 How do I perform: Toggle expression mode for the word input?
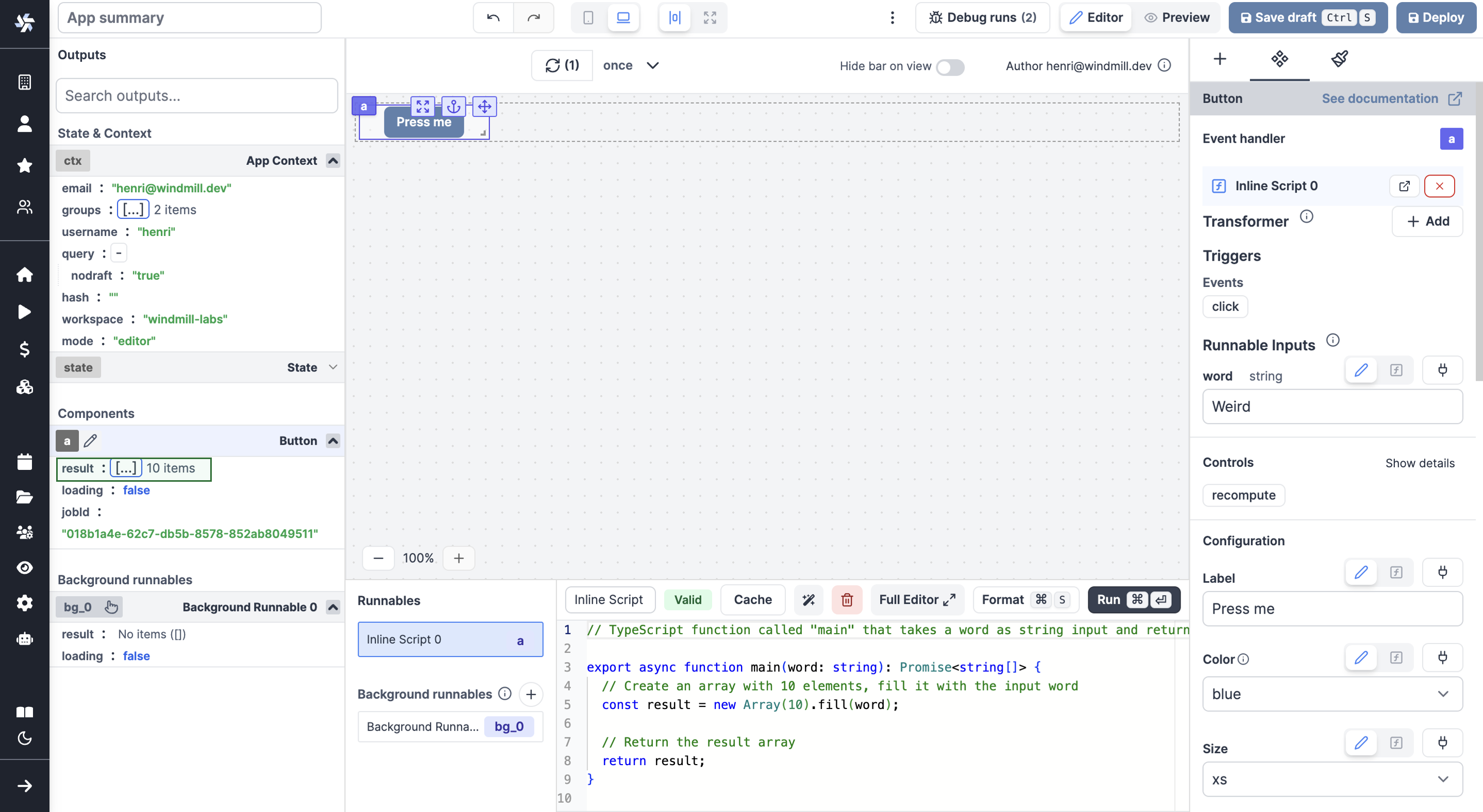click(1396, 370)
